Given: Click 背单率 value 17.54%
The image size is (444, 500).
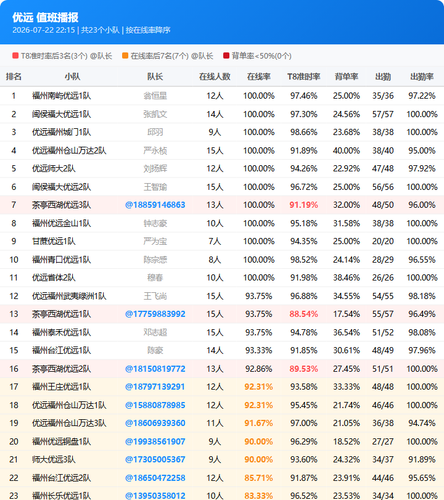Looking at the screenshot, I should click(x=346, y=314).
